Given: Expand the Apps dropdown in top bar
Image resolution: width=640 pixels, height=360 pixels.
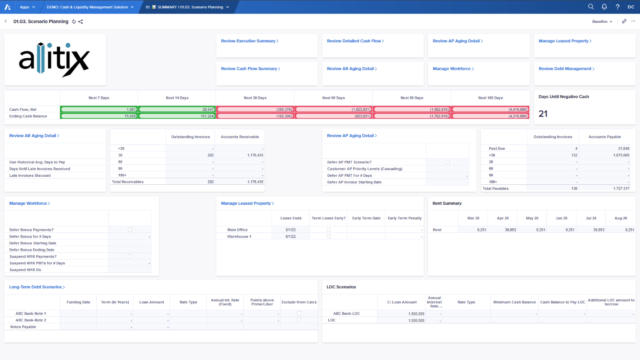Looking at the screenshot, I should point(27,7).
